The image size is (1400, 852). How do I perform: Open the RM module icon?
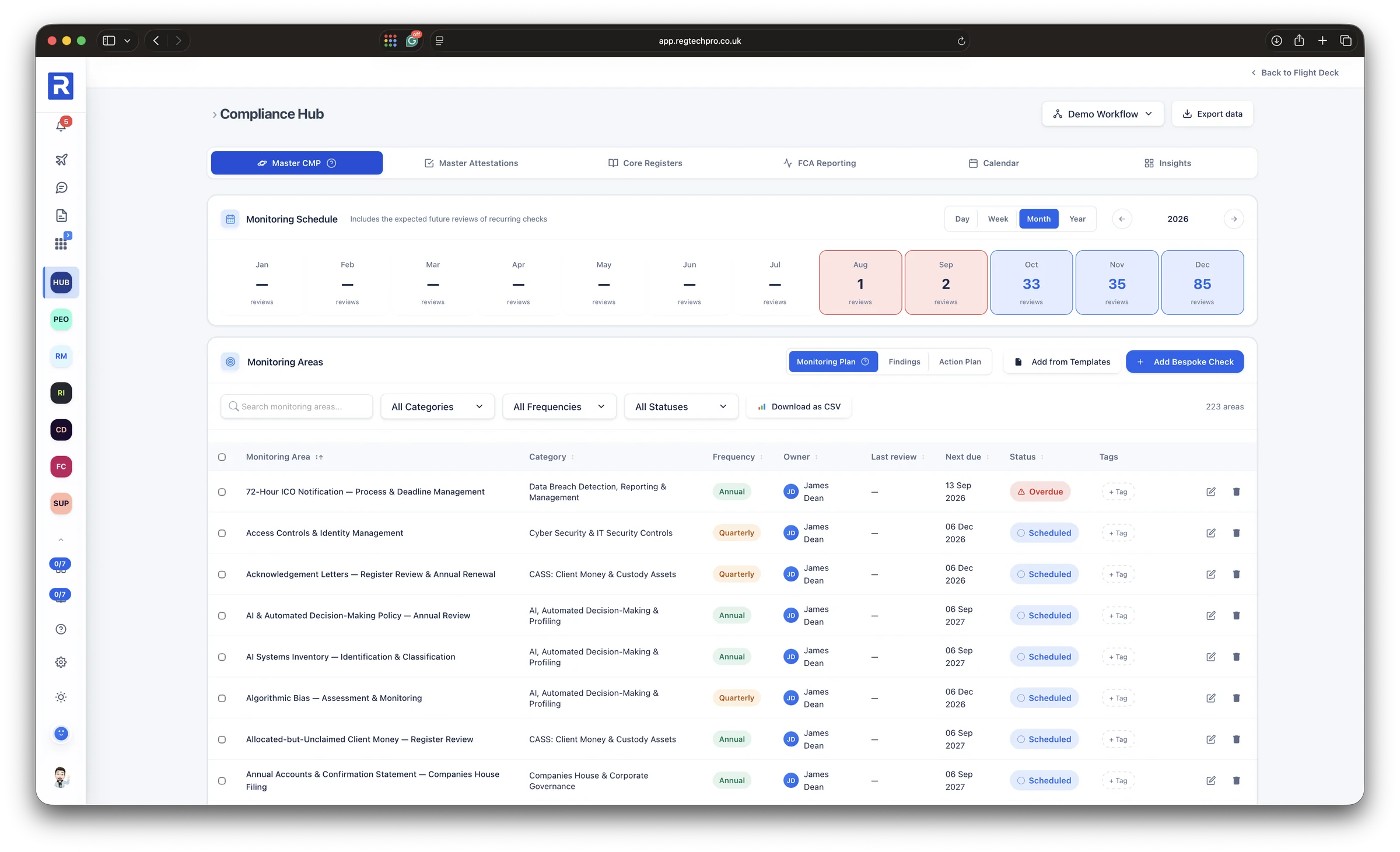61,356
